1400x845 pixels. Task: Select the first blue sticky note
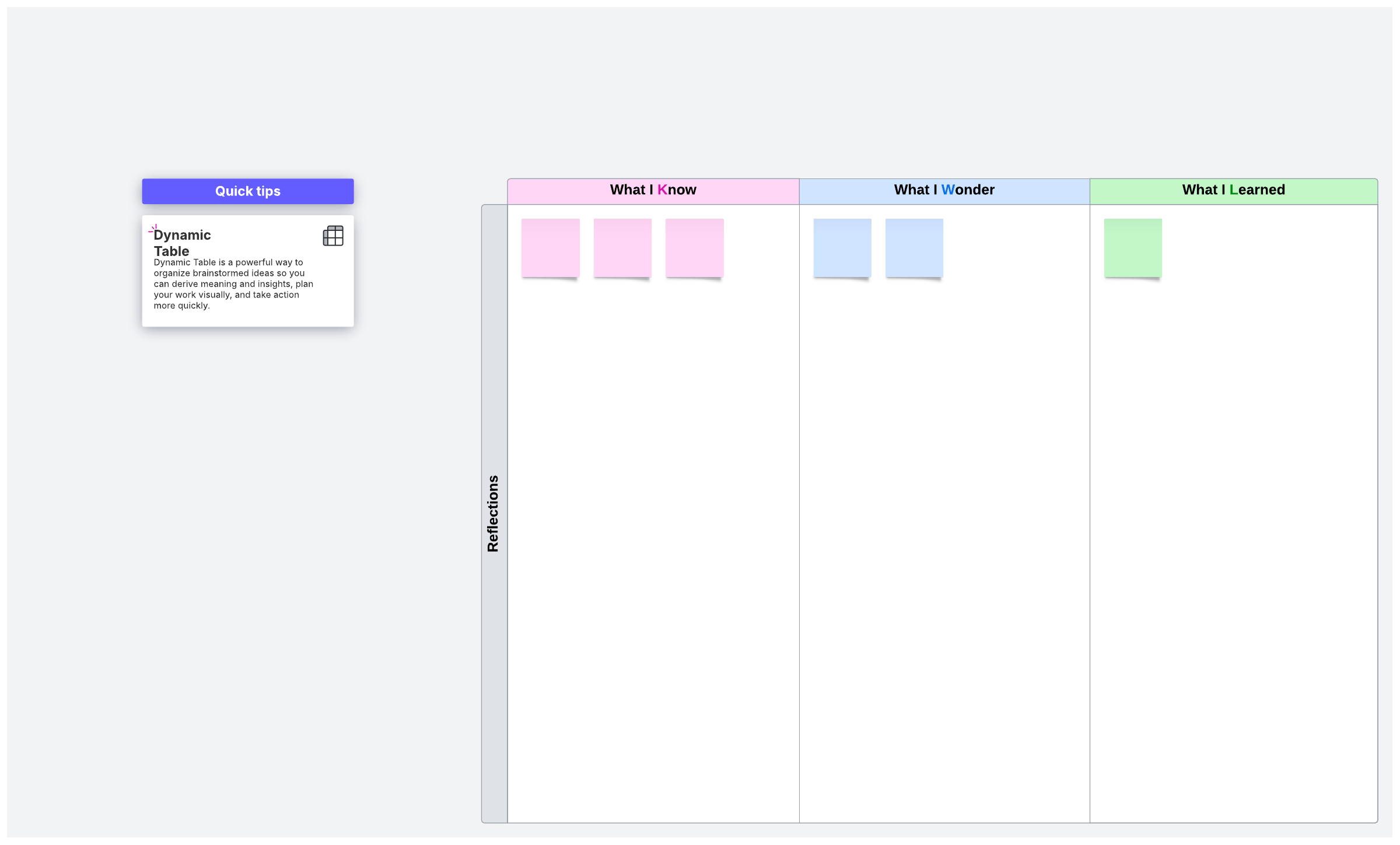842,248
